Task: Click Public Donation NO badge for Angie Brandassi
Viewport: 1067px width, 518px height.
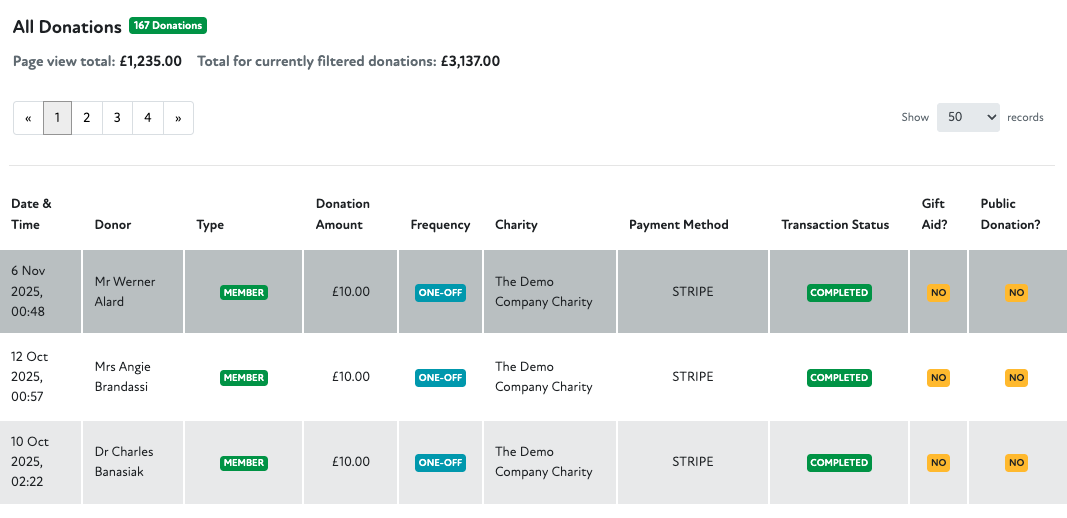Action: point(1016,378)
